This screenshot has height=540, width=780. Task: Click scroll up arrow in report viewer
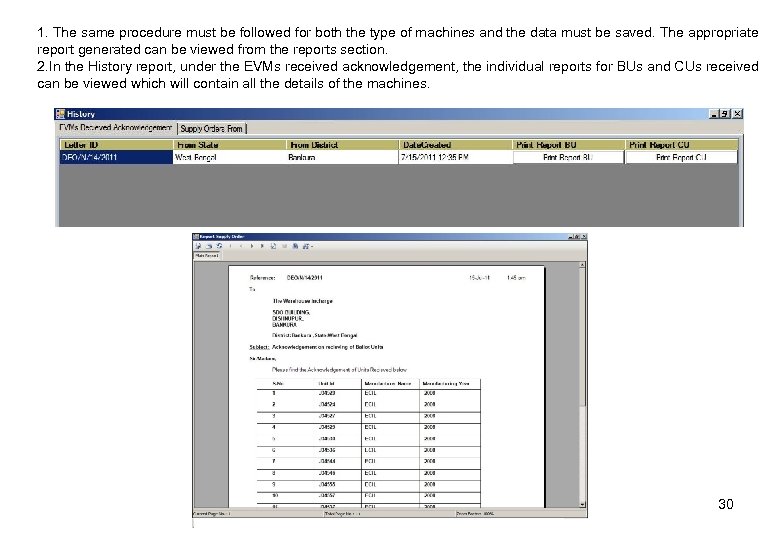tap(582, 265)
